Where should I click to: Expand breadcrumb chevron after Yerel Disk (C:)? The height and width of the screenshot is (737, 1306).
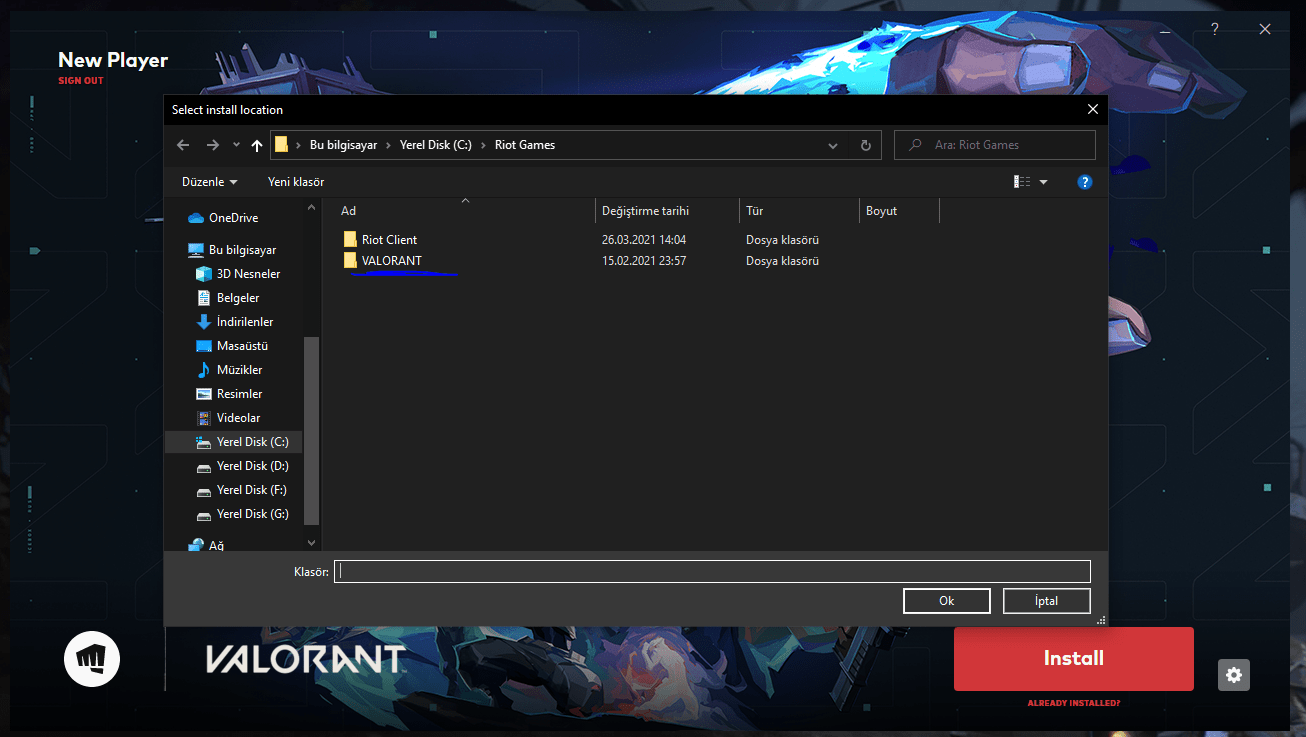[483, 145]
